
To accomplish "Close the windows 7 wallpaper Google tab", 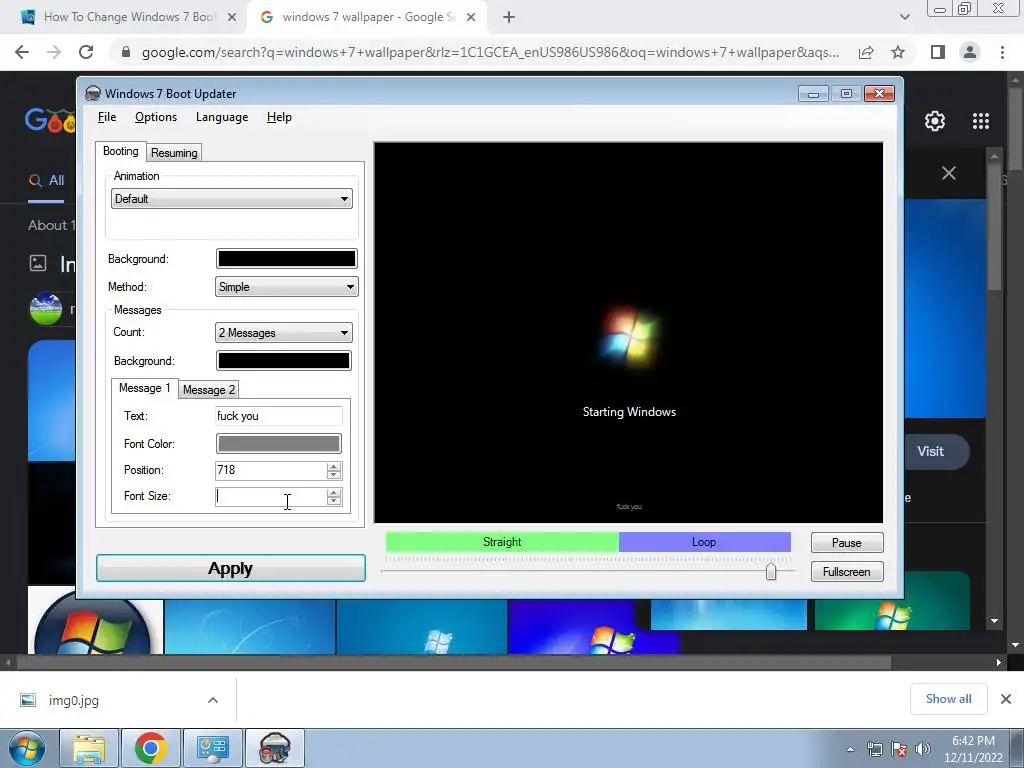I will pyautogui.click(x=471, y=18).
